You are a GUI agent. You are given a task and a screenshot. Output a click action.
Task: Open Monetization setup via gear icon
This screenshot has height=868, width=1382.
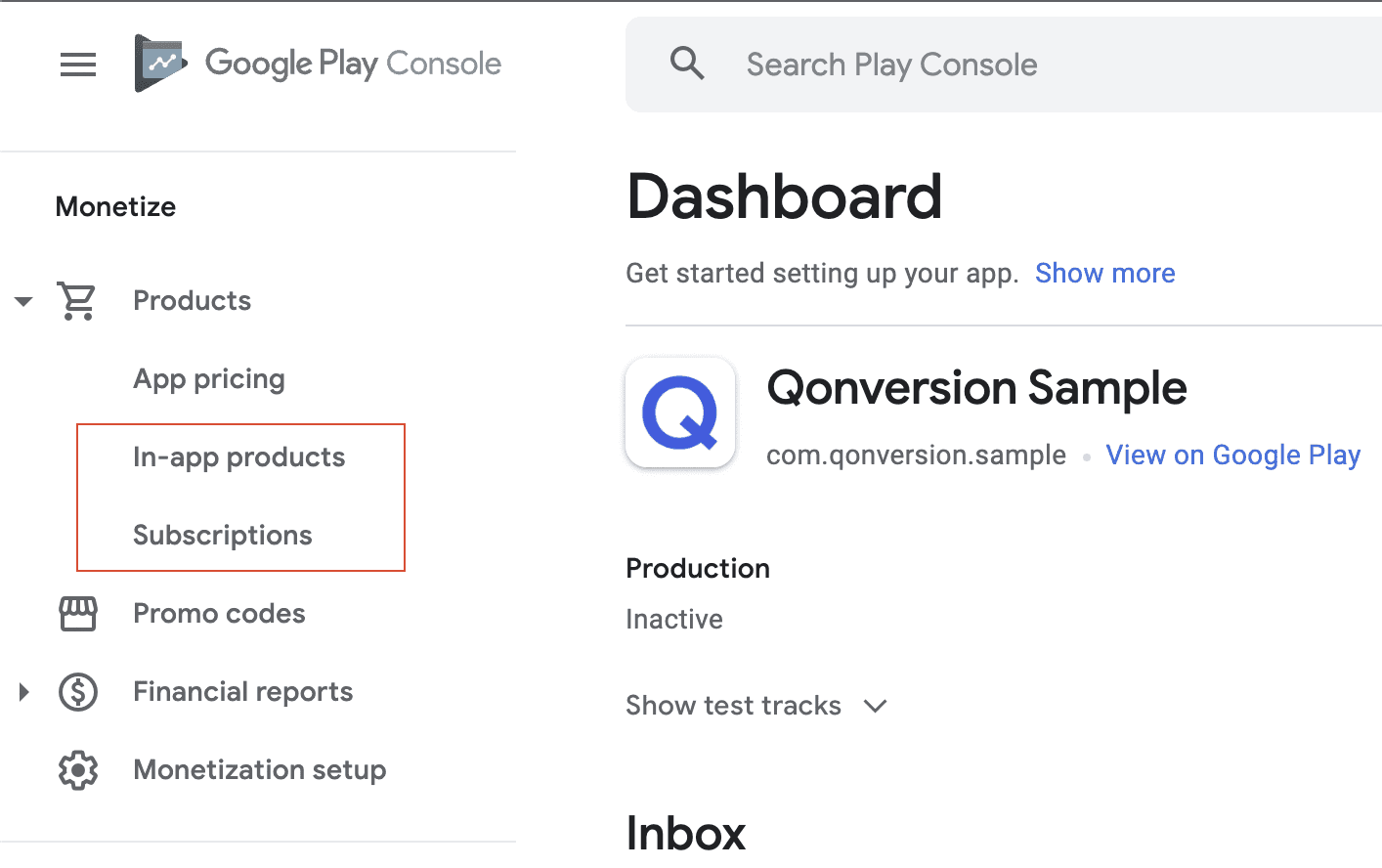point(78,770)
